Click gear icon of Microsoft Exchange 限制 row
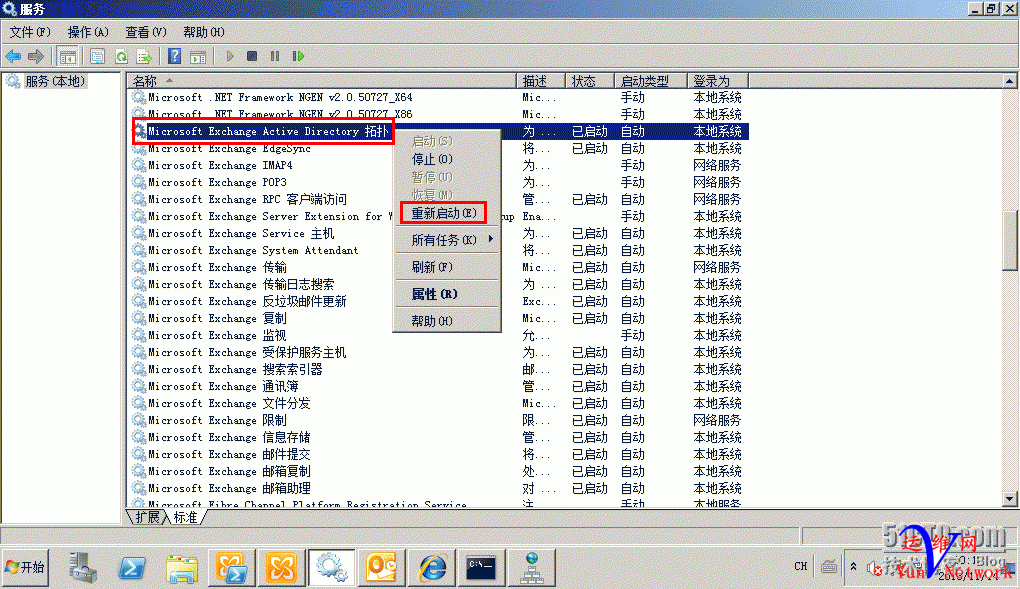 (x=139, y=420)
